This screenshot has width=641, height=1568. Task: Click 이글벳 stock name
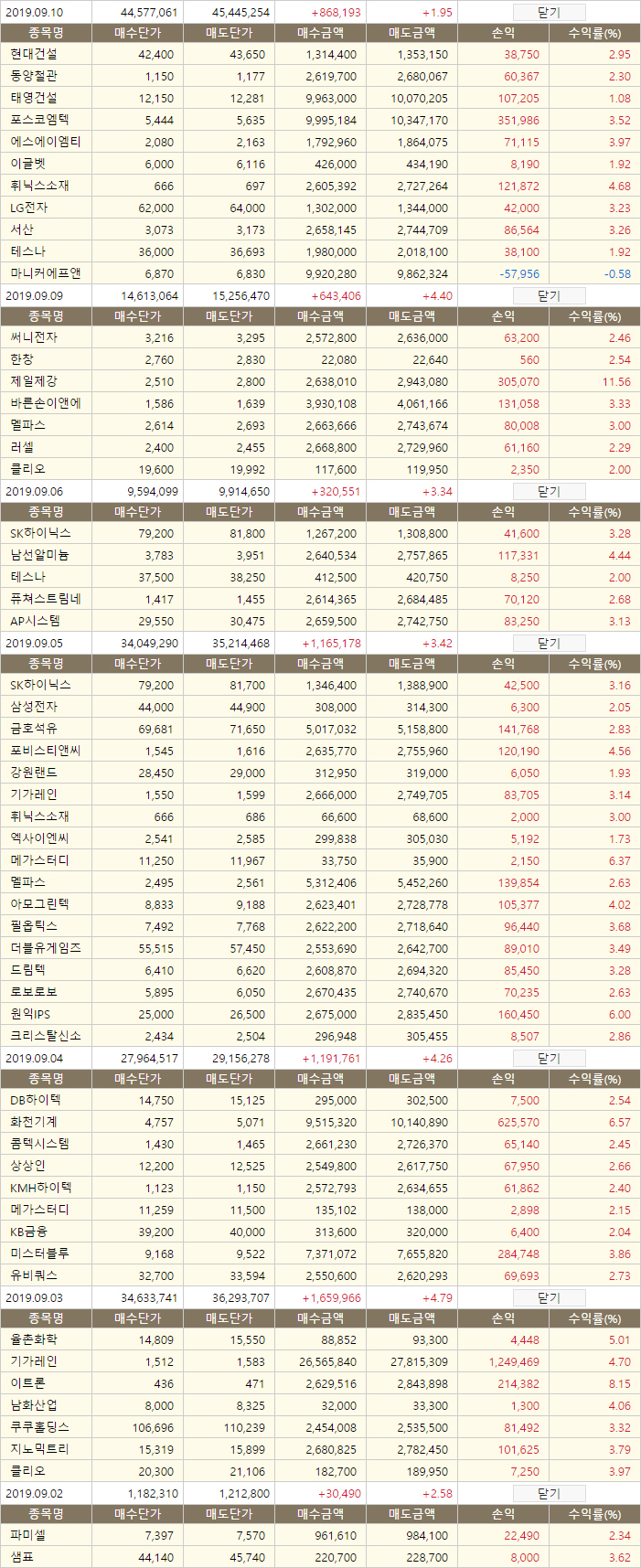pos(27,164)
